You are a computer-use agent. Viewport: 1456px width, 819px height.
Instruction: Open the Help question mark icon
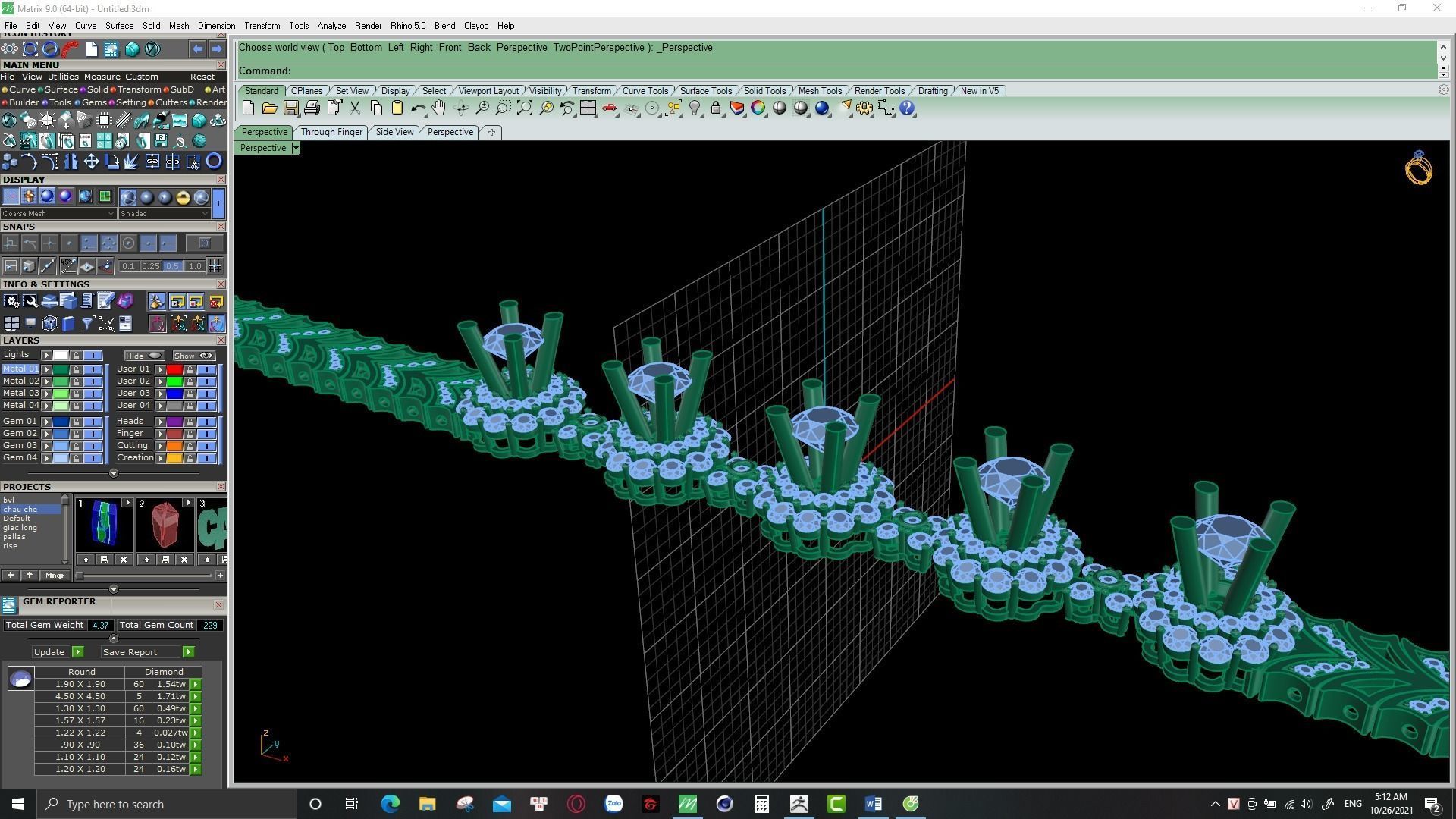click(x=908, y=108)
